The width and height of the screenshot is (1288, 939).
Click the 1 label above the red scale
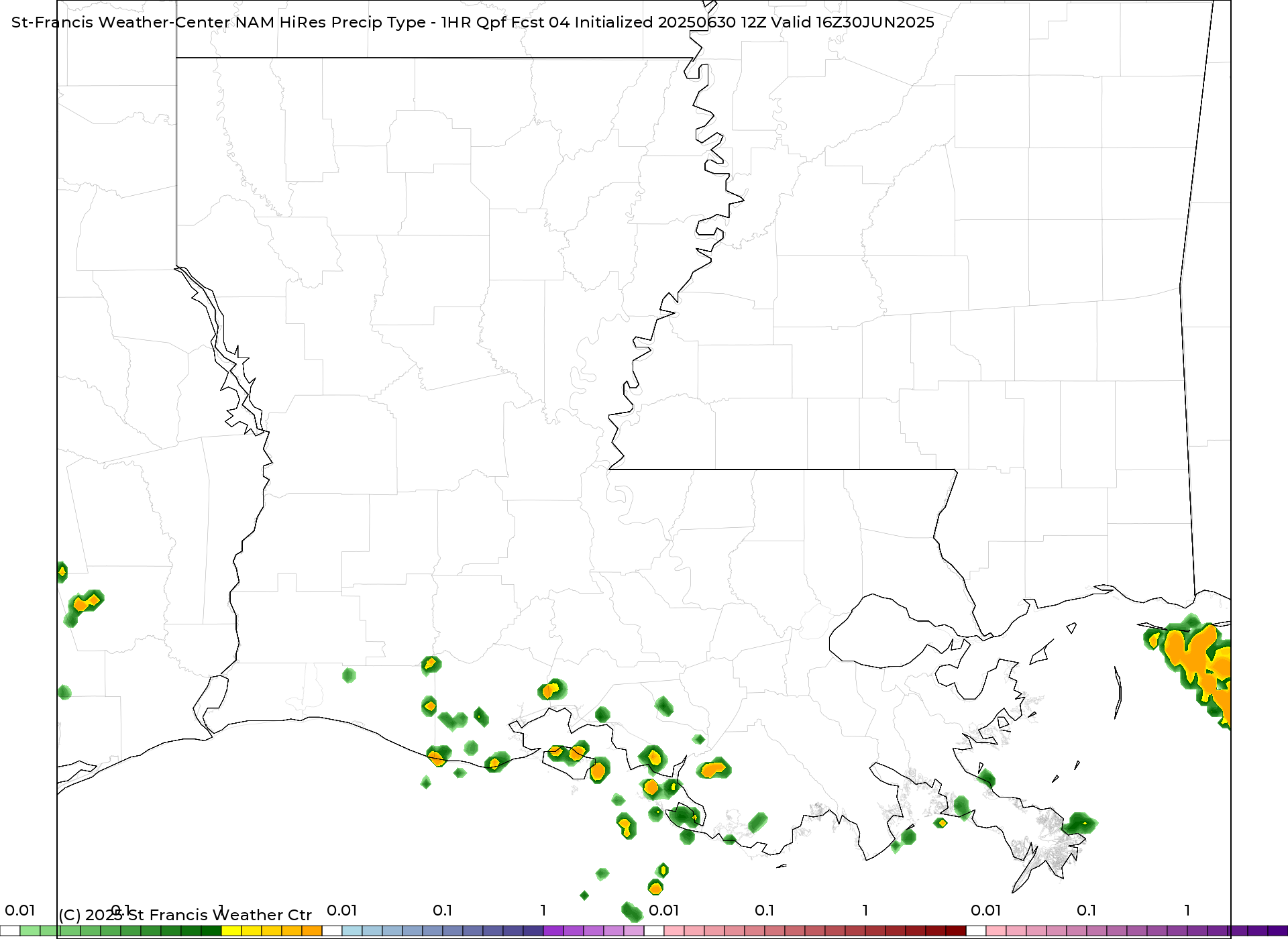(x=865, y=910)
